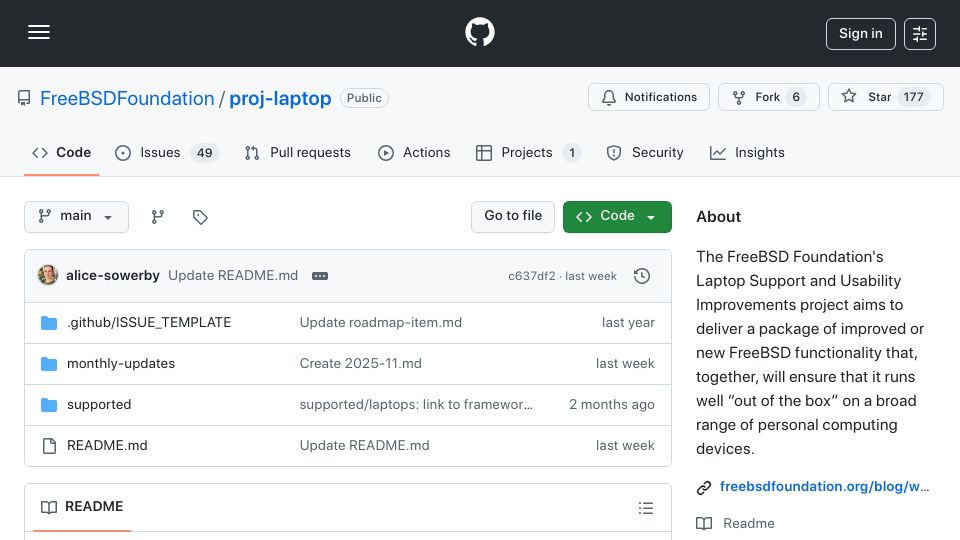This screenshot has width=960, height=540.
Task: Click '2 months ago' timestamp
Action: coord(612,405)
